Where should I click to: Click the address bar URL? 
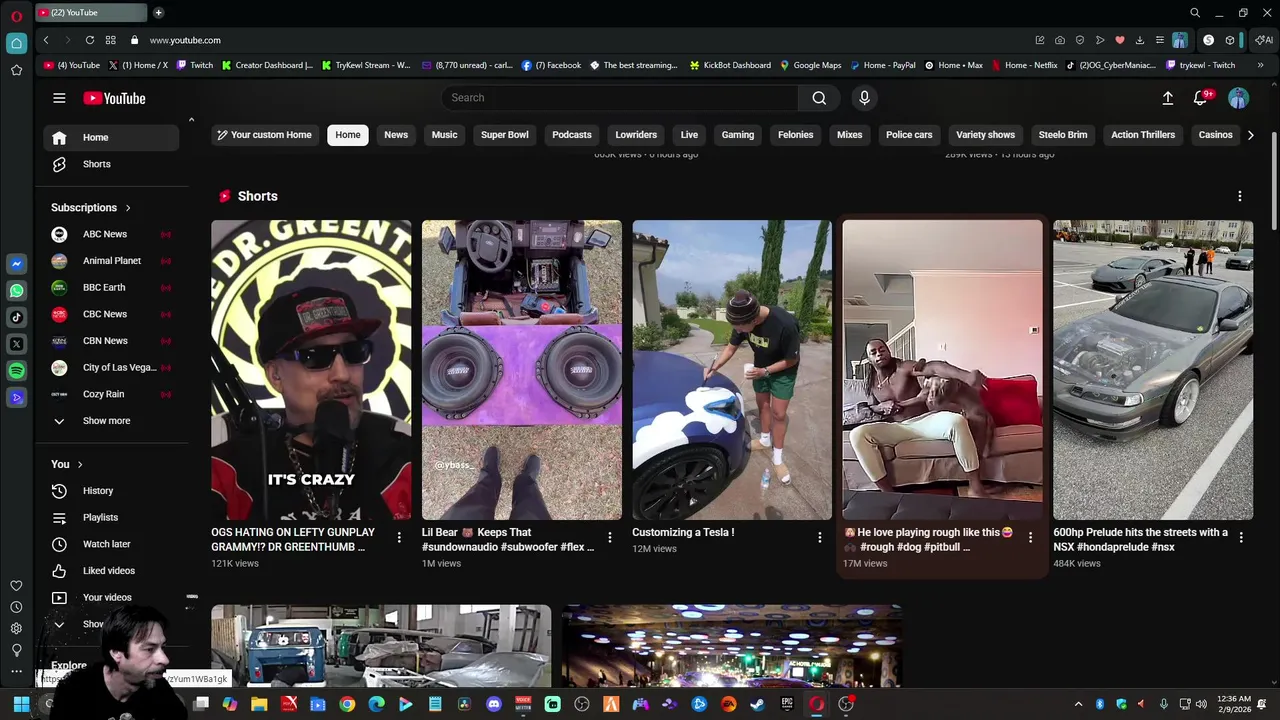pyautogui.click(x=185, y=40)
